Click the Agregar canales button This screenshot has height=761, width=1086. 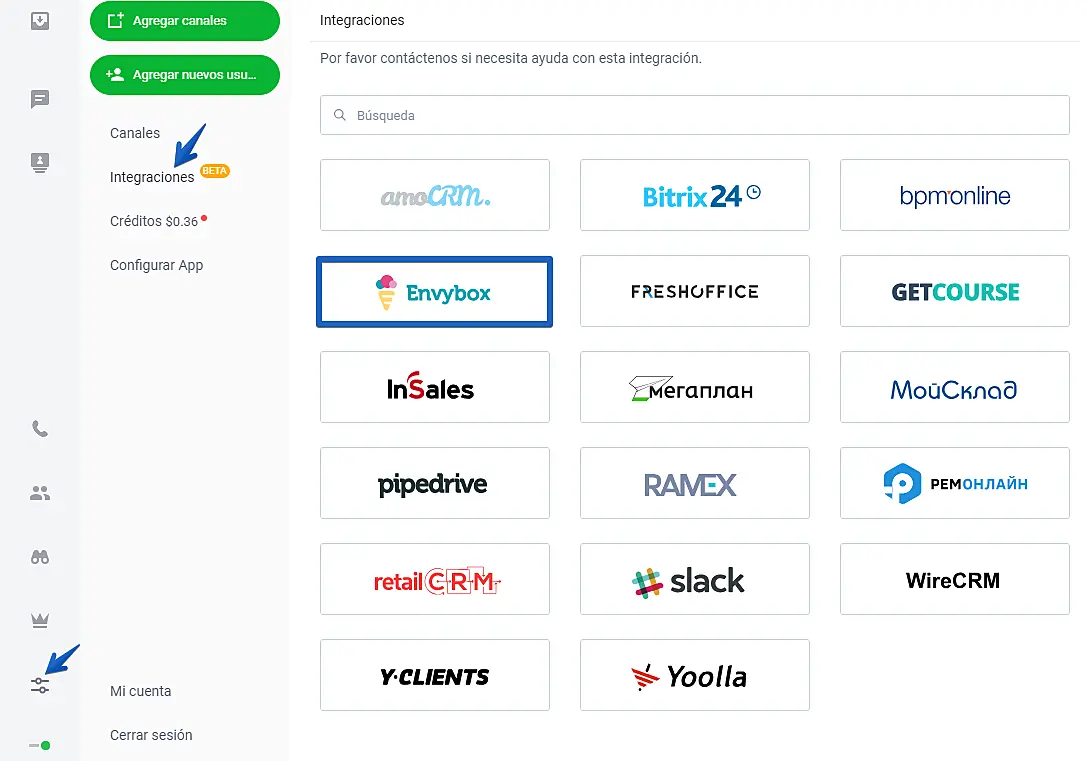pos(185,21)
